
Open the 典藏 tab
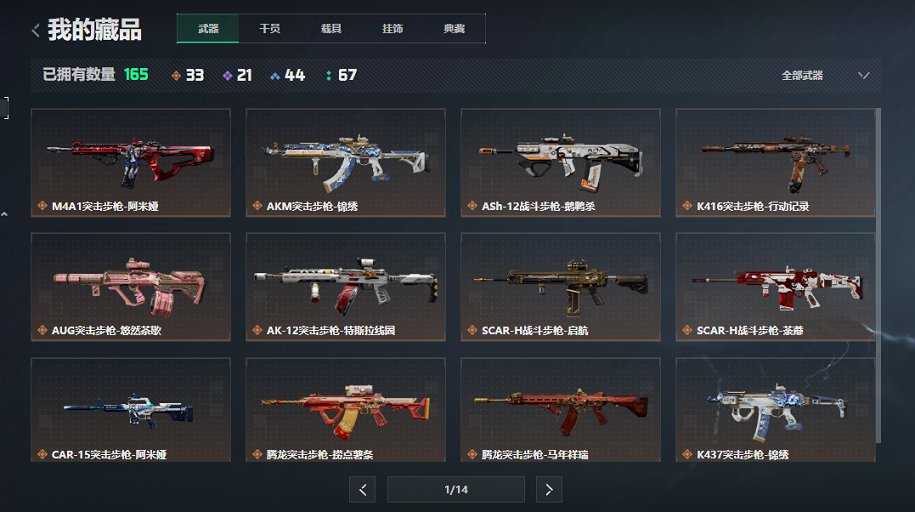click(454, 29)
